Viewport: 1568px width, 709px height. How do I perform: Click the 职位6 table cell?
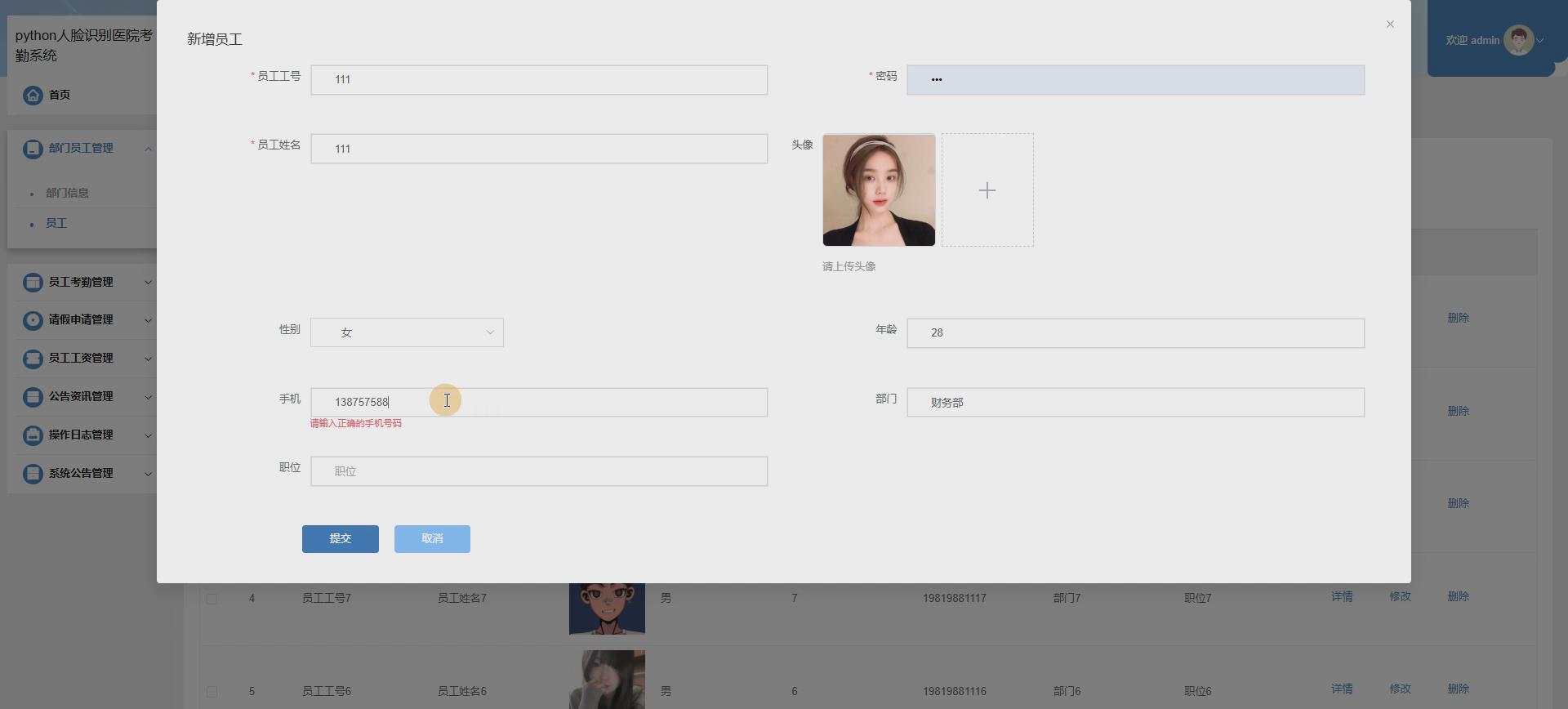coord(1198,692)
